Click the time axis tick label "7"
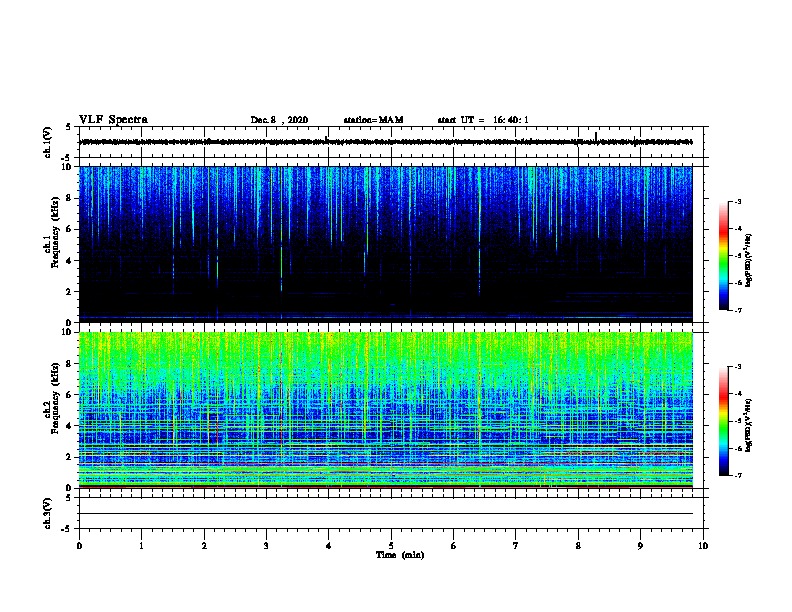Image resolution: width=792 pixels, height=612 pixels. 516,546
